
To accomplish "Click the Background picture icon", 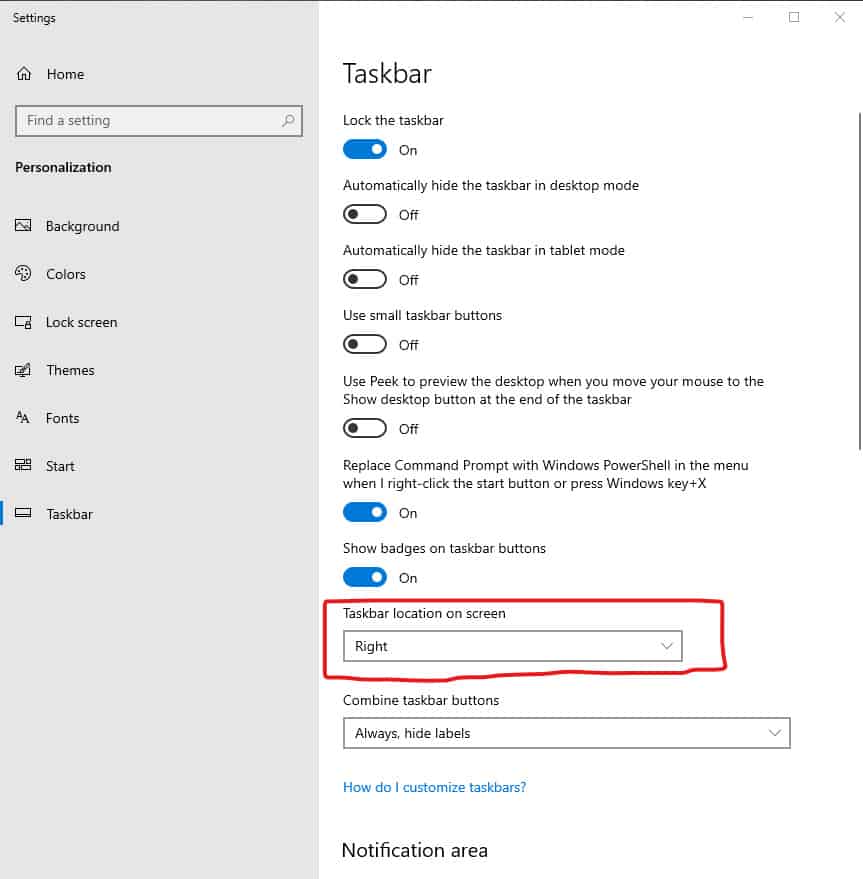I will point(23,225).
